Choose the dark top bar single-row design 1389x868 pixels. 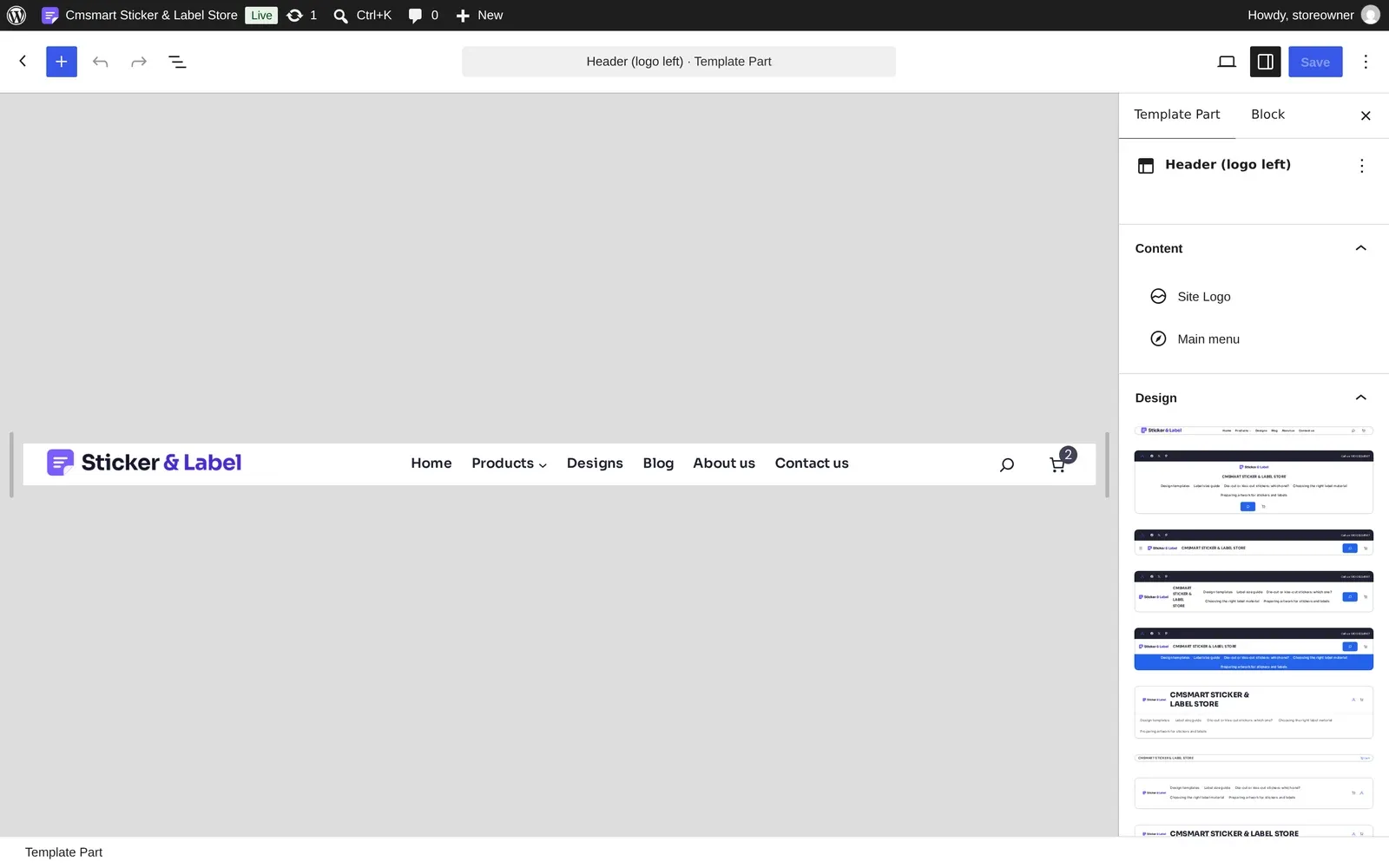click(1254, 542)
